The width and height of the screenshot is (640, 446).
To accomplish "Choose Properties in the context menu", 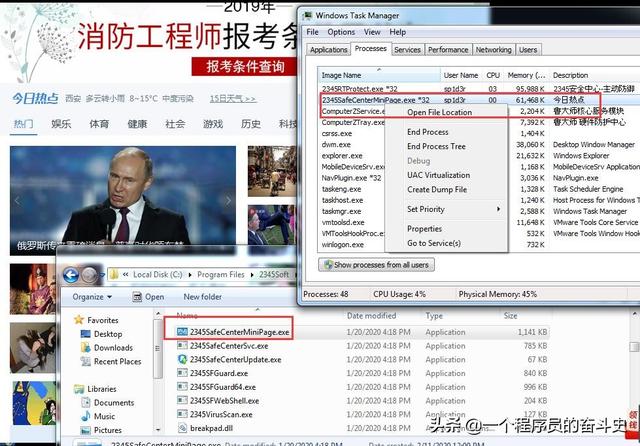I will pos(447,229).
